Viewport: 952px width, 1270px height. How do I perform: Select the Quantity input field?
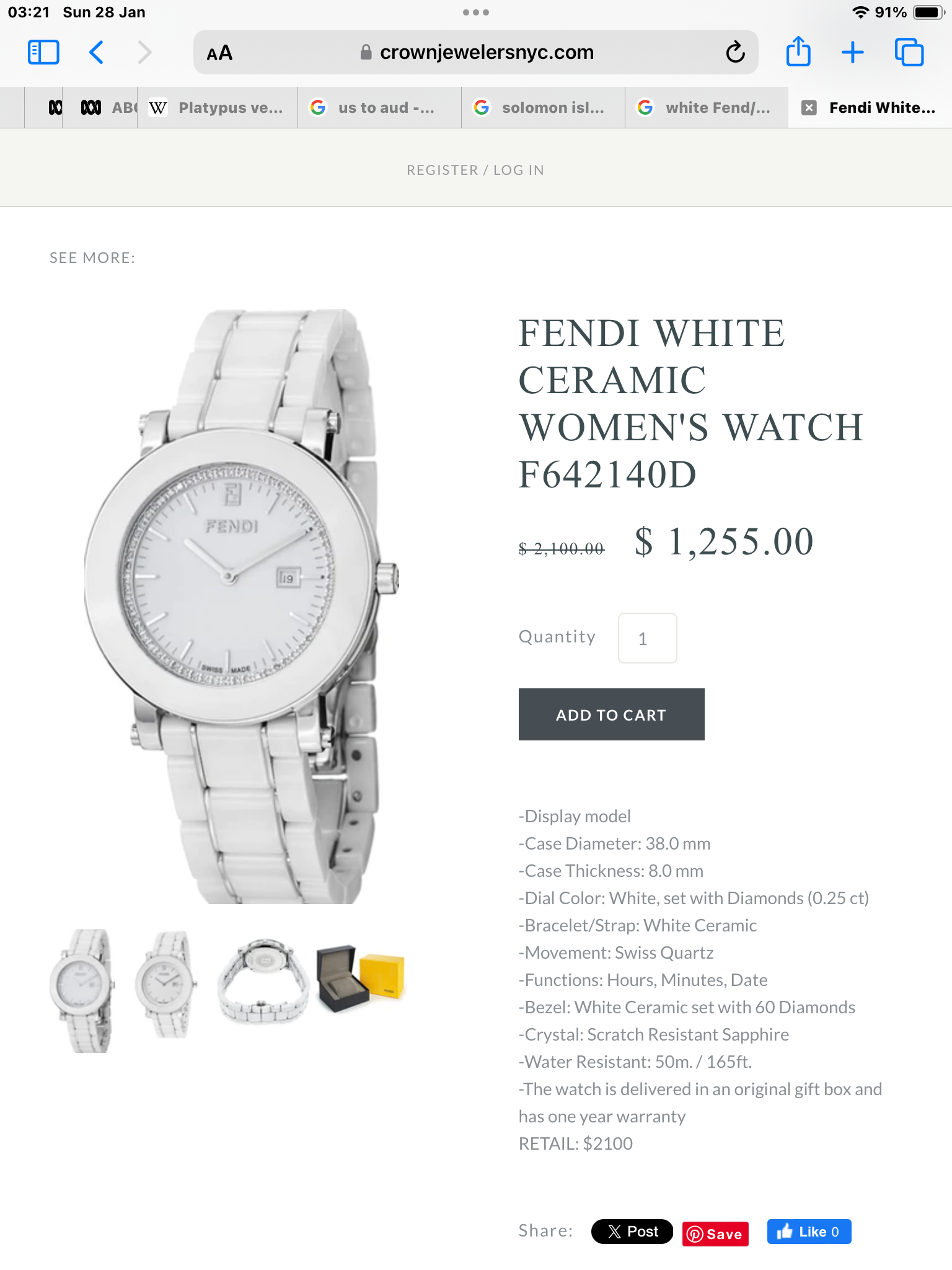647,638
